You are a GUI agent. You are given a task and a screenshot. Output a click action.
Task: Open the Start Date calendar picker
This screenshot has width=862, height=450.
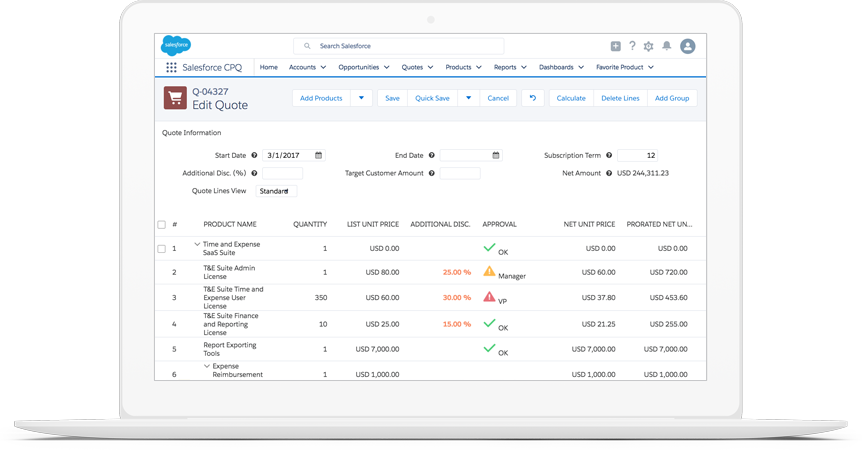pyautogui.click(x=319, y=156)
